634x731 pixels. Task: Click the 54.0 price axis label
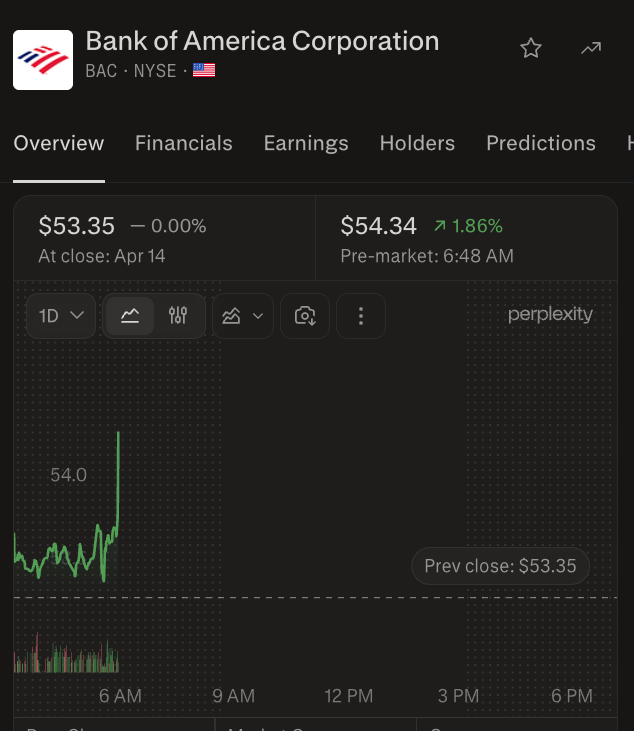point(69,475)
